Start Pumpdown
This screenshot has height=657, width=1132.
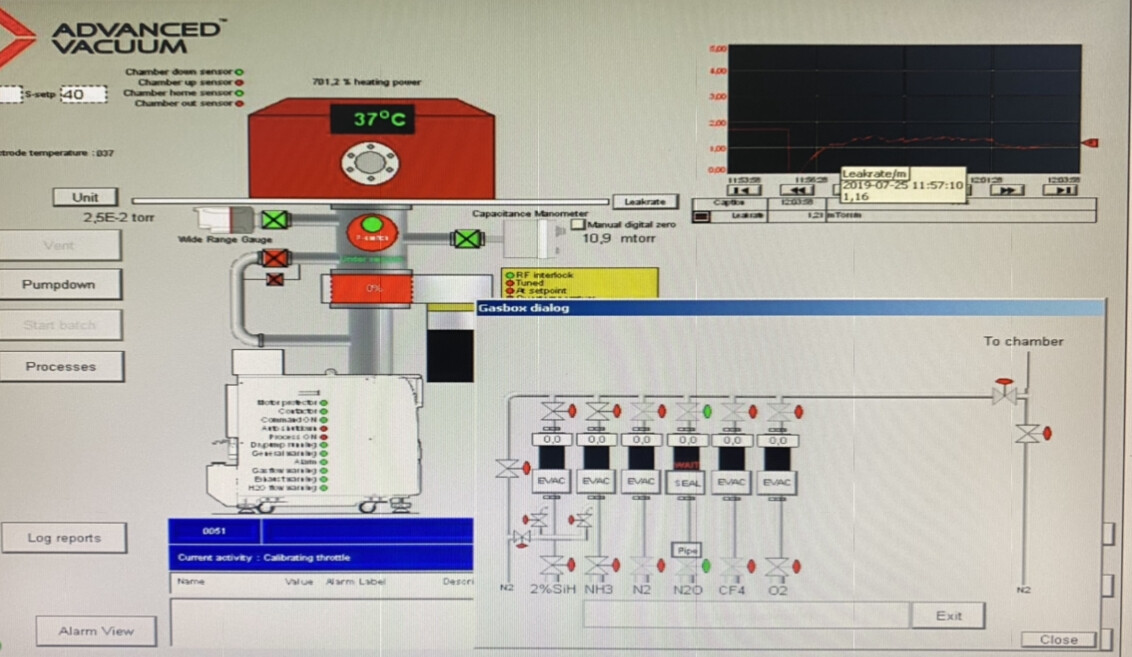[59, 284]
